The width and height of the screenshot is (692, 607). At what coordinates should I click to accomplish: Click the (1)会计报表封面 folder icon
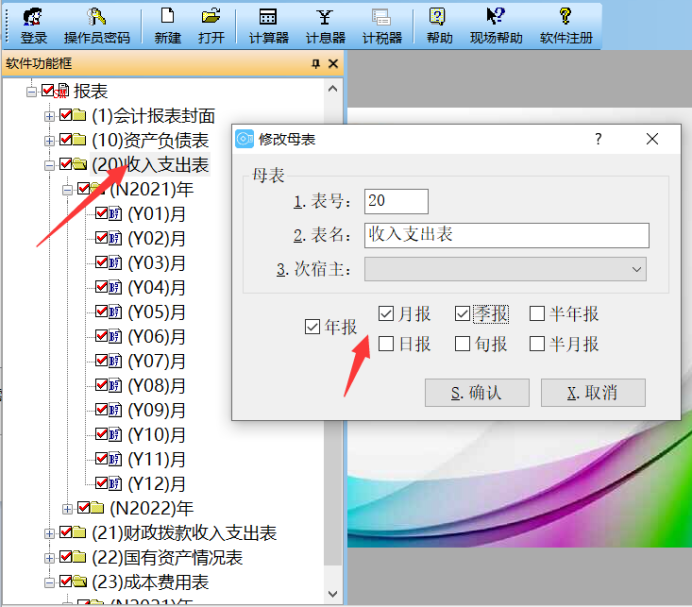click(x=79, y=115)
